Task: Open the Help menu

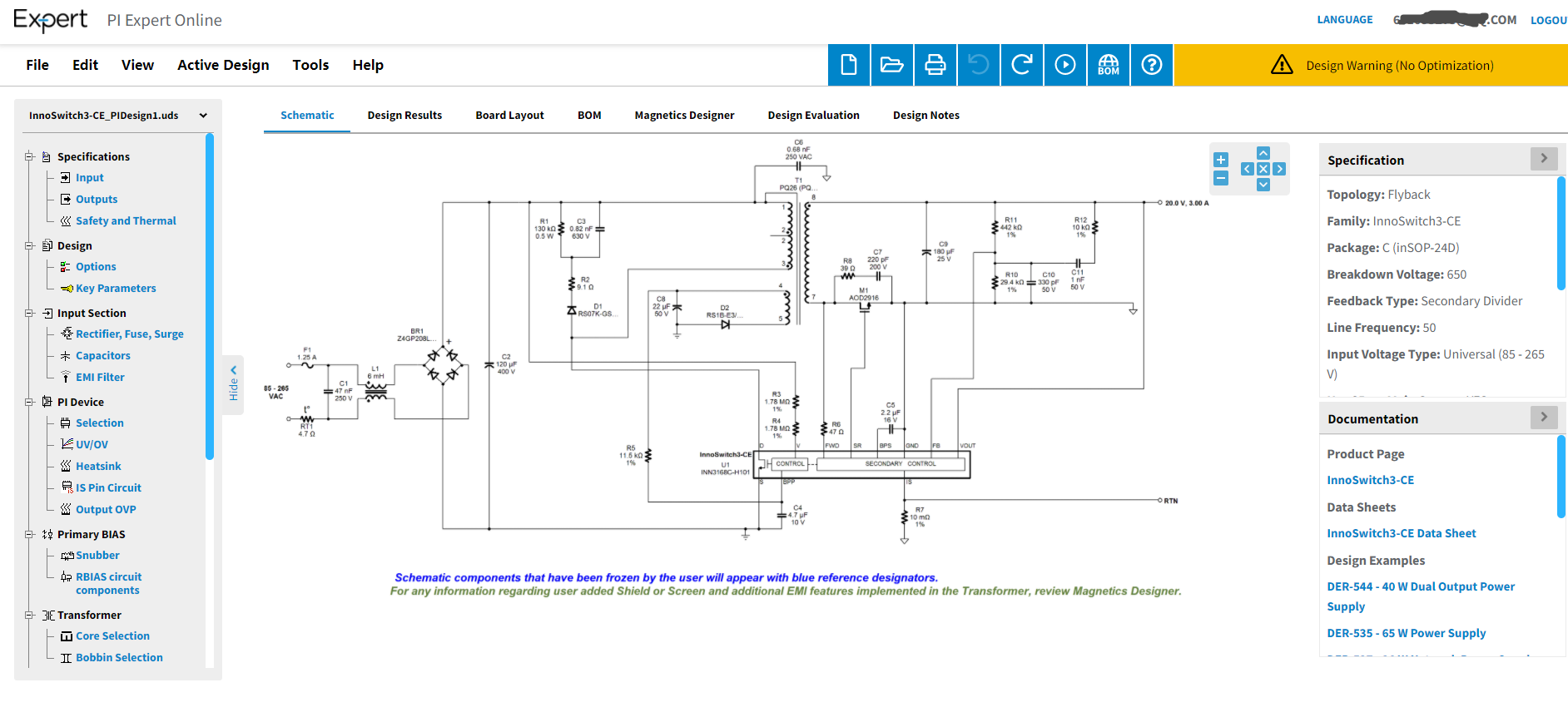Action: 368,65
